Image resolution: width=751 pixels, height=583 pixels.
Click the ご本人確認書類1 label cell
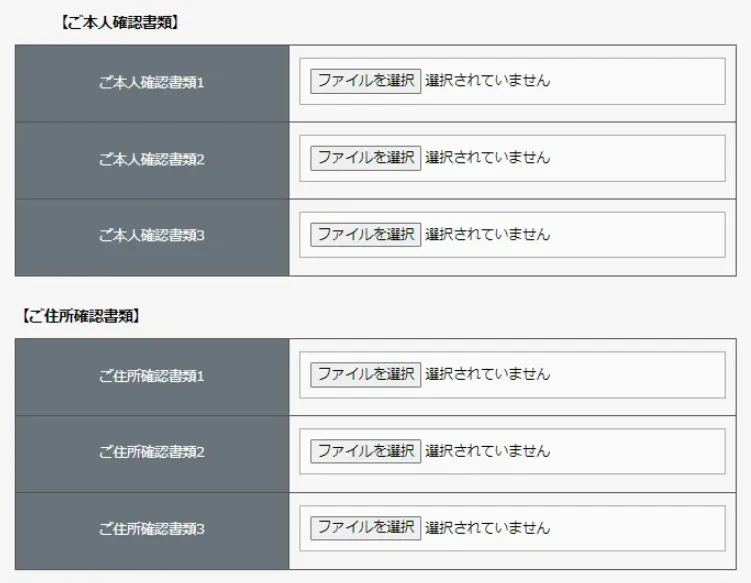click(152, 83)
